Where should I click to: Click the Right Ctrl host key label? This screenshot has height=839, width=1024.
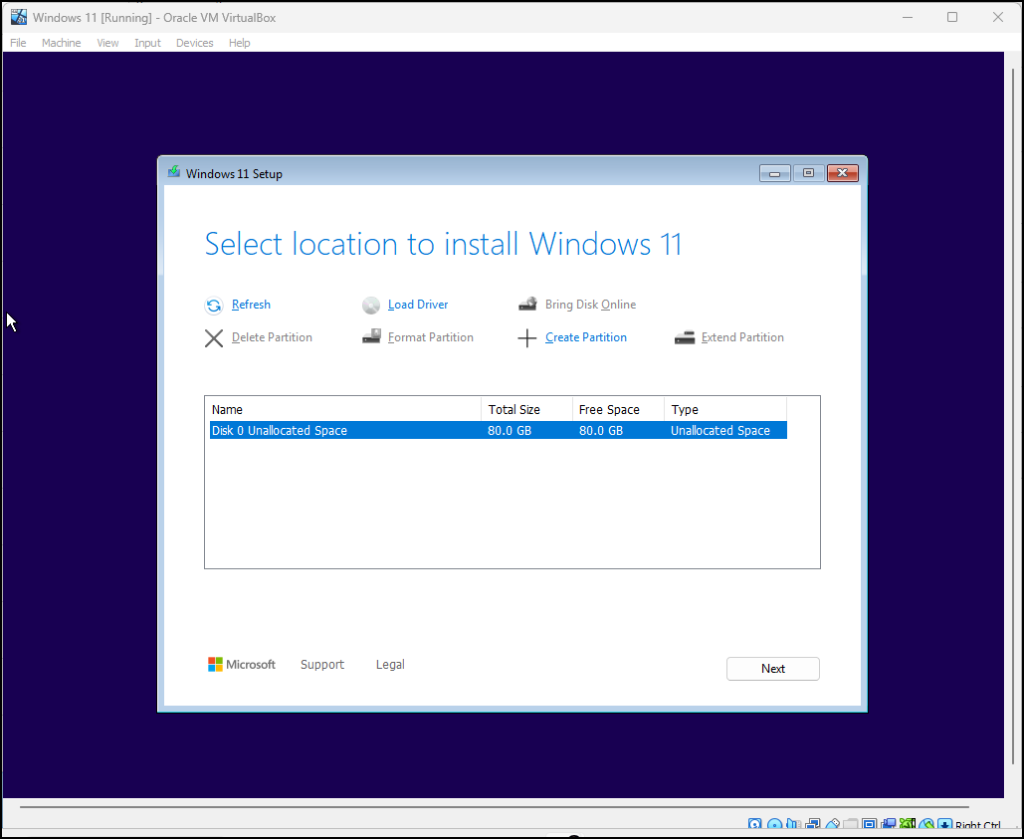[x=978, y=825]
